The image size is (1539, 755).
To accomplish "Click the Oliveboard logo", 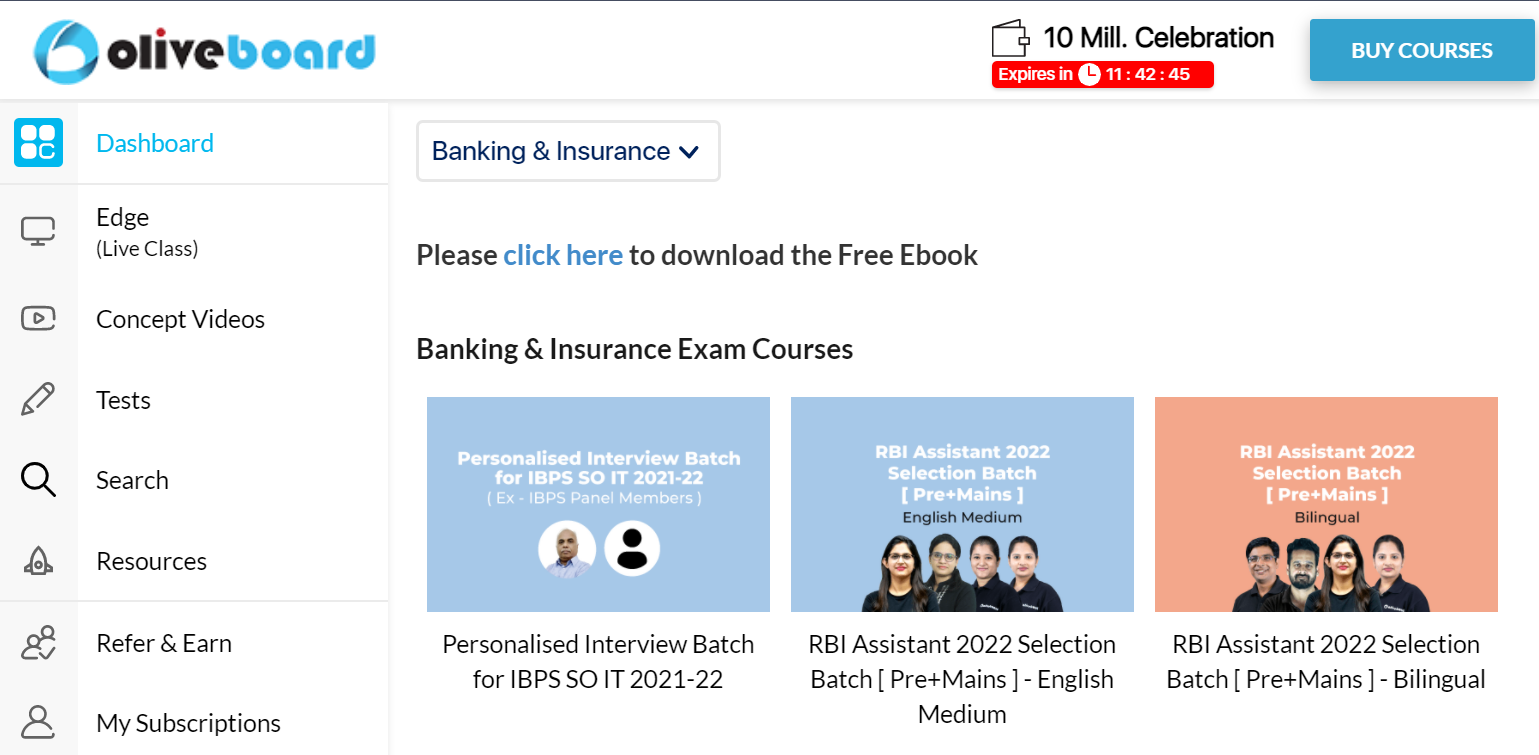I will tap(204, 51).
